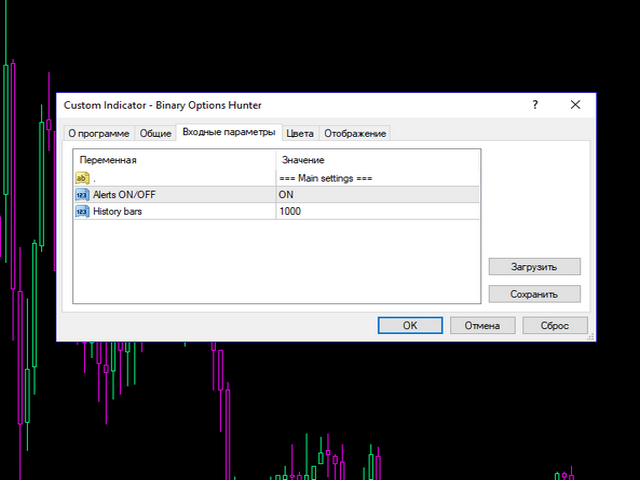Image resolution: width=640 pixels, height=480 pixels.
Task: Click the Переменная column header
Action: click(x=175, y=160)
